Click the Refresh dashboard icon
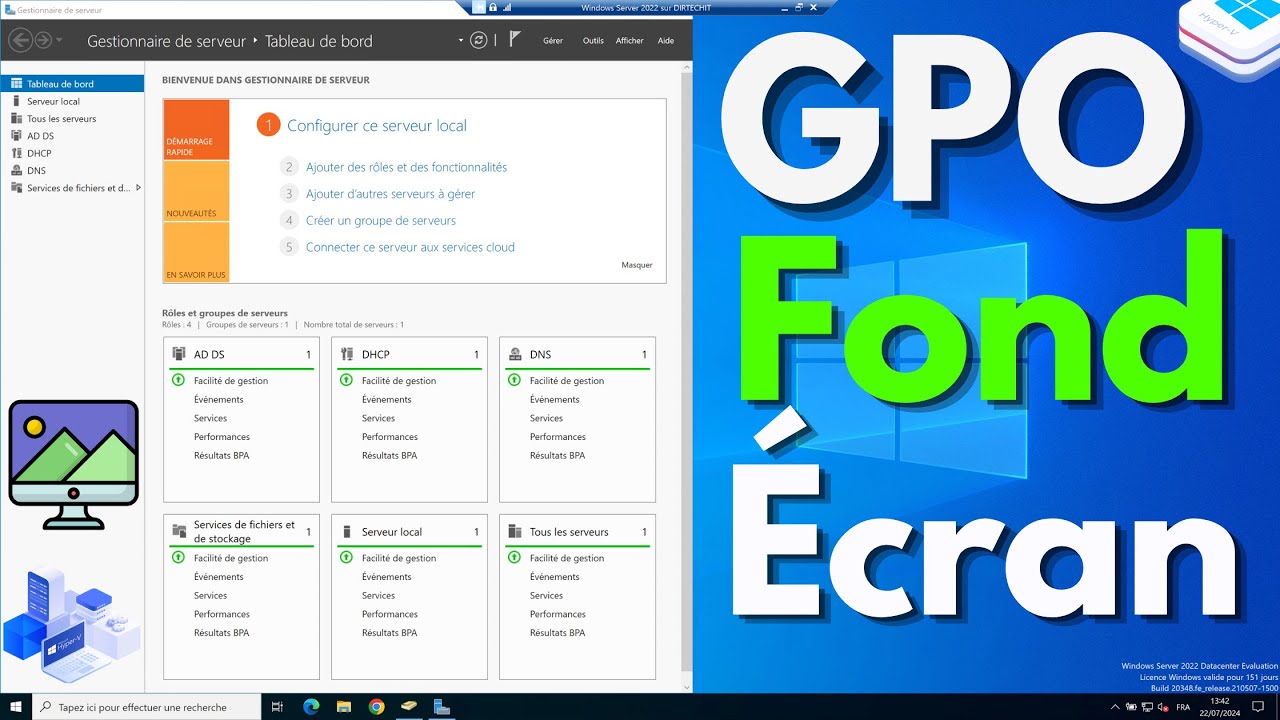 point(479,40)
